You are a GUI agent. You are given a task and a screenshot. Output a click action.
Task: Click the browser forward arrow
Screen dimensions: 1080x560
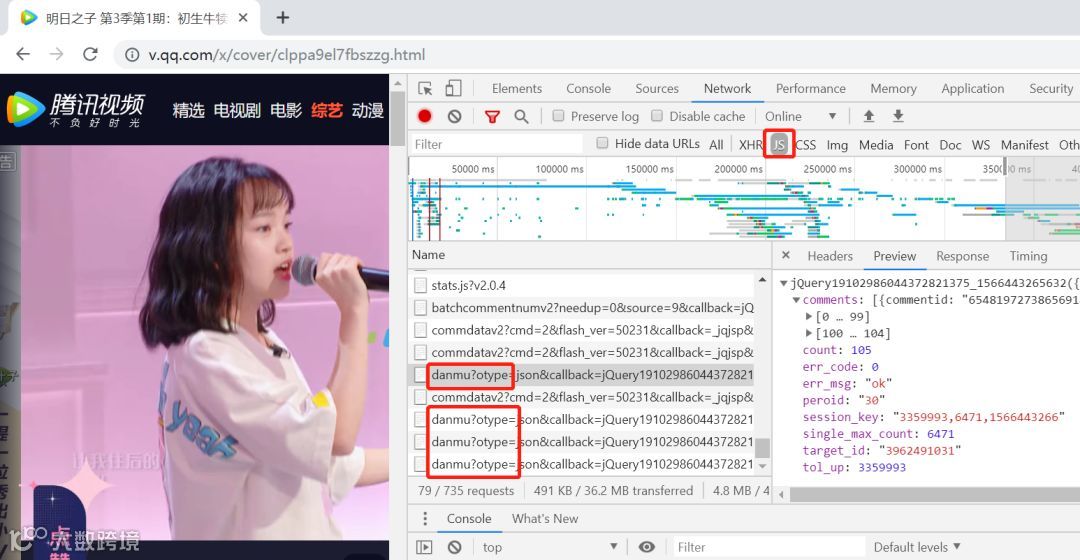pos(56,54)
